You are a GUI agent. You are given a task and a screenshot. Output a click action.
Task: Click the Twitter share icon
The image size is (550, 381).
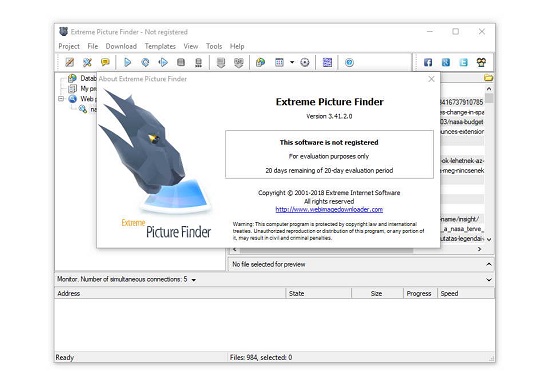click(x=464, y=62)
